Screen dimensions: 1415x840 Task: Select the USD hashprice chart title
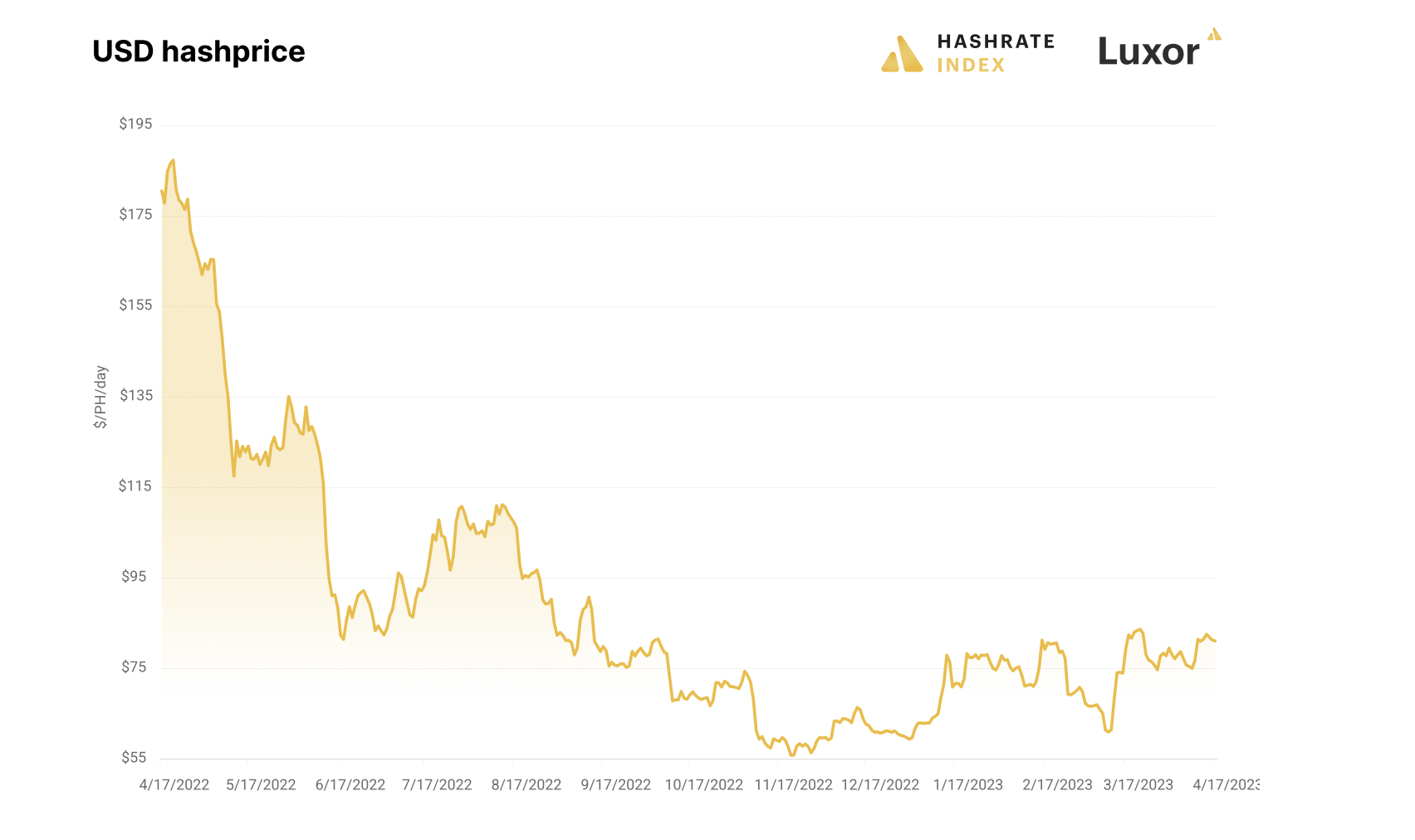click(198, 51)
